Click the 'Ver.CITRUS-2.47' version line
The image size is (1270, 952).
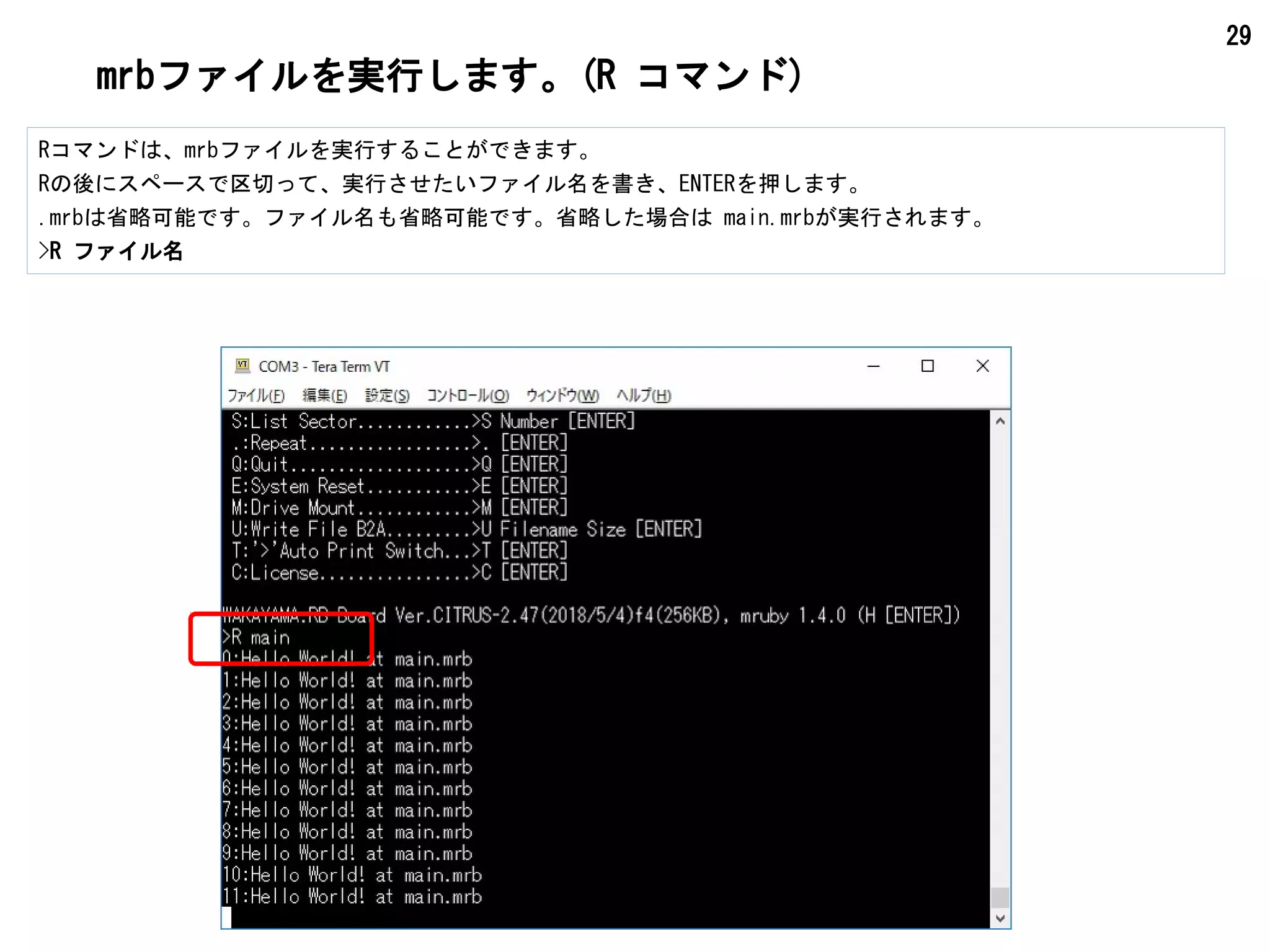[591, 615]
